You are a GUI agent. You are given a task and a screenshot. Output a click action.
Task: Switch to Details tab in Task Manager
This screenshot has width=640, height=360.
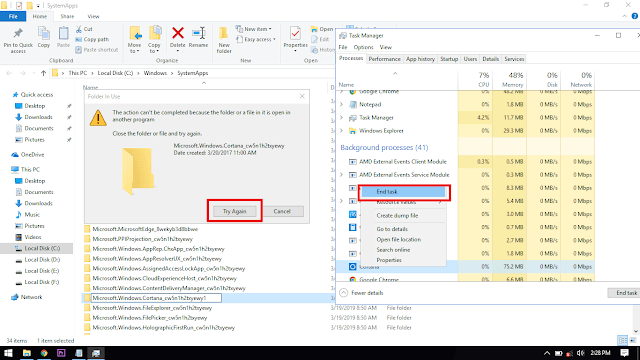(491, 59)
